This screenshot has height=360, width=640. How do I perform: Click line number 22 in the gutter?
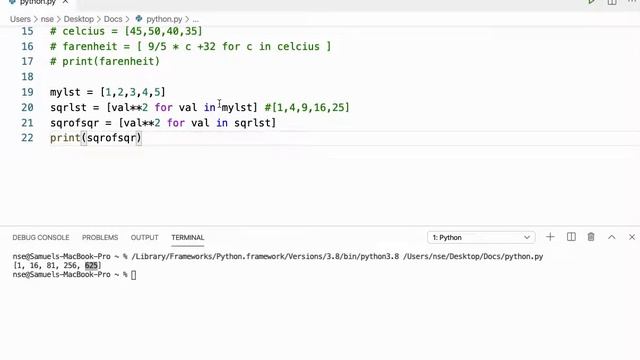tap(27, 138)
